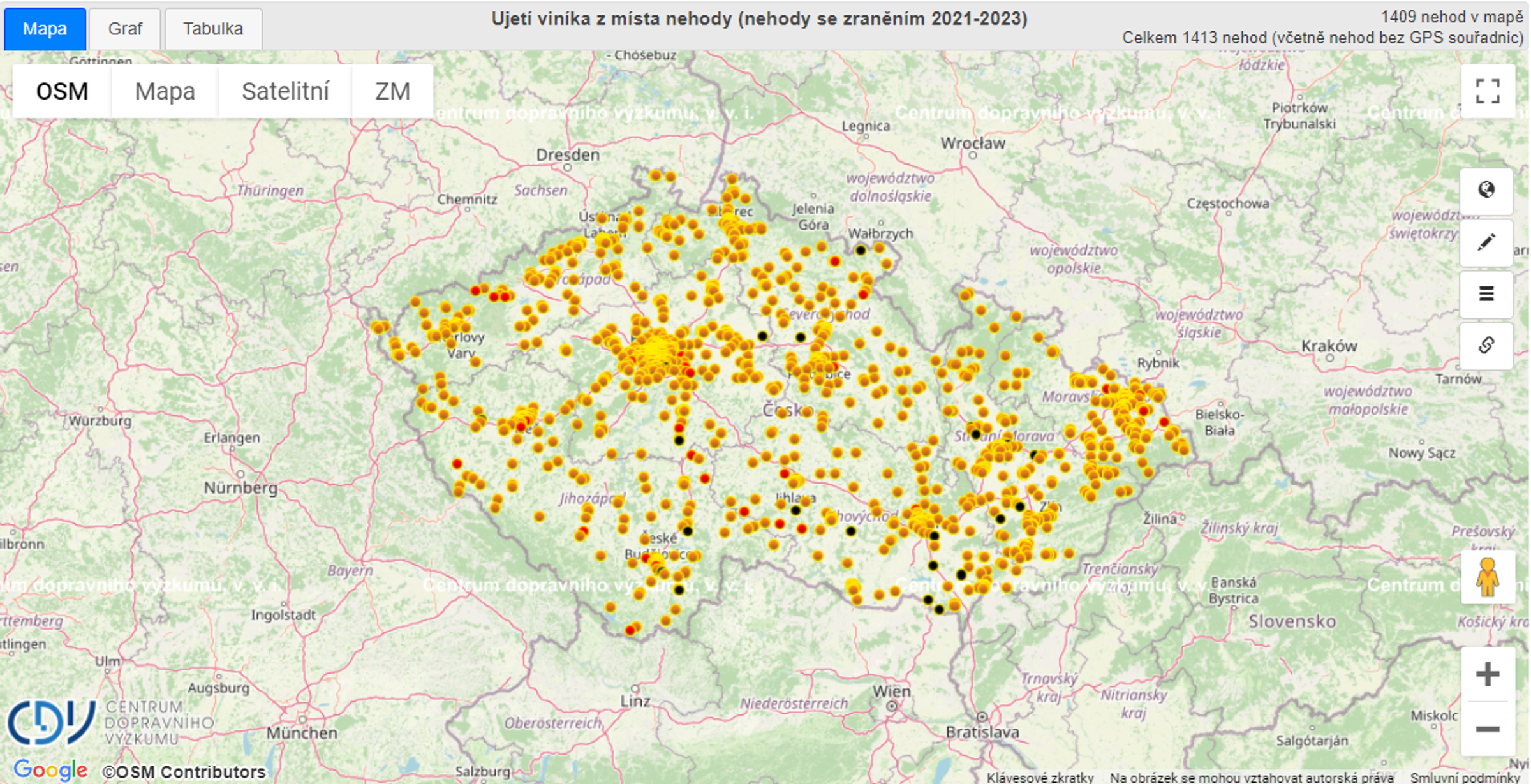Viewport: 1531px width, 784px height.
Task: Switch to Satelitní base layer
Action: click(285, 91)
